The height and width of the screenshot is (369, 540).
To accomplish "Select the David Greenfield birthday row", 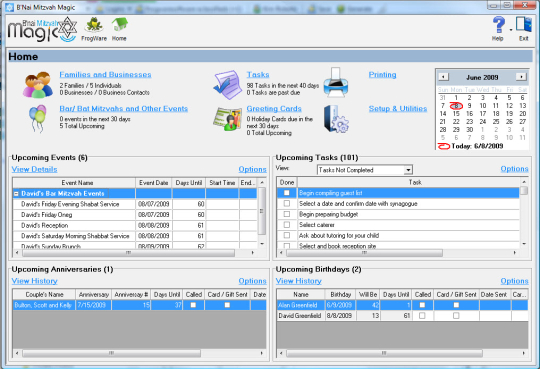I will tap(402, 316).
